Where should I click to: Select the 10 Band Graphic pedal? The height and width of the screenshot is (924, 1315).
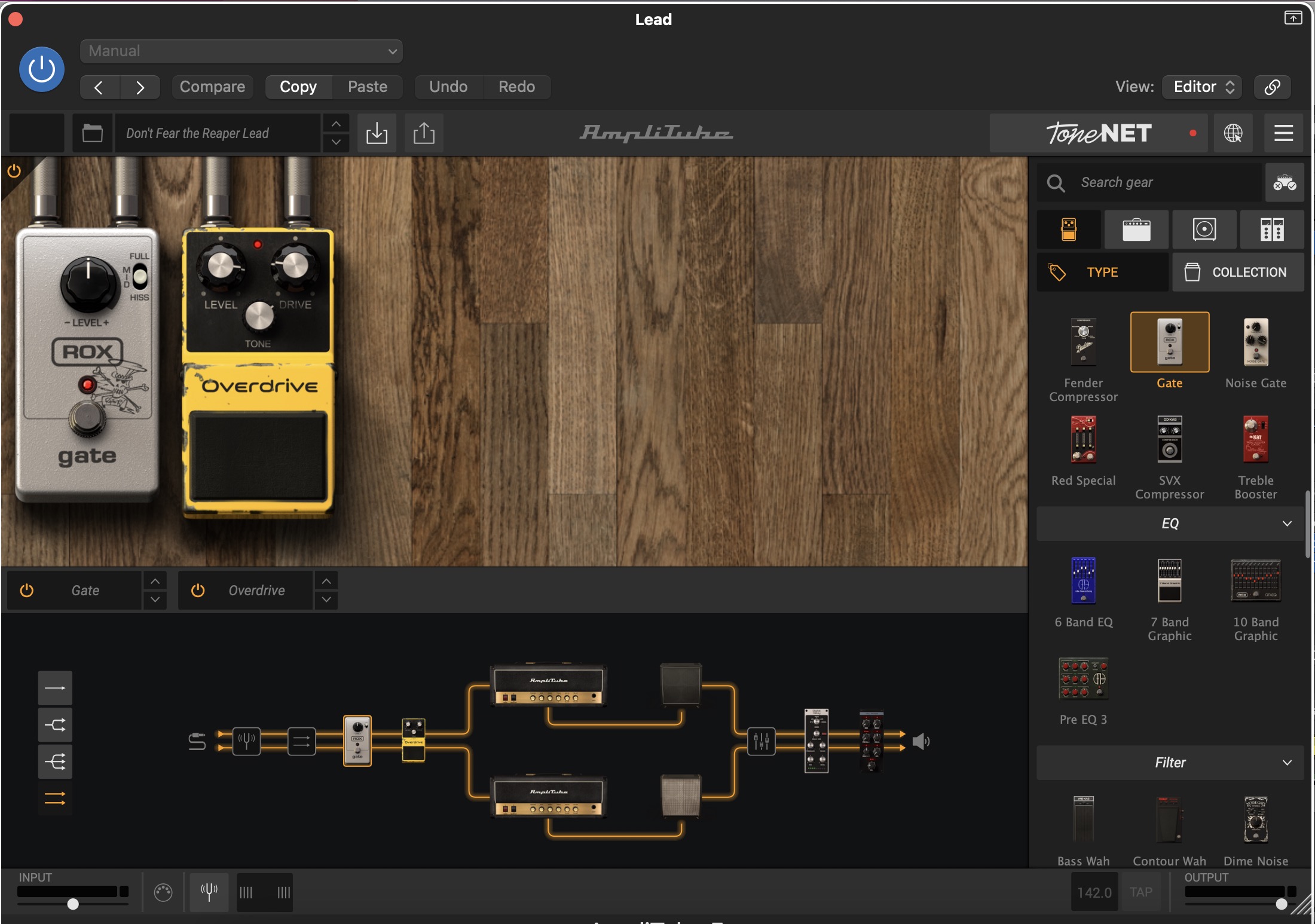pyautogui.click(x=1256, y=599)
